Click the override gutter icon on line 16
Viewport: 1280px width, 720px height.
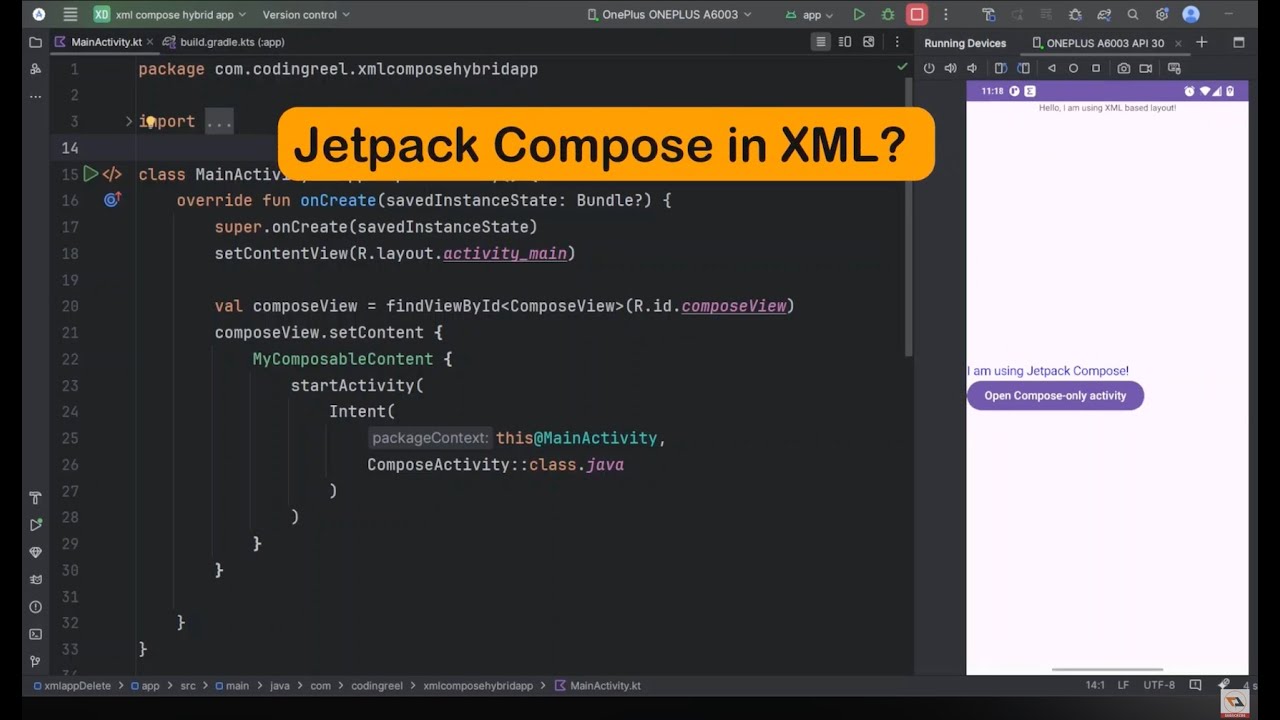tap(112, 200)
